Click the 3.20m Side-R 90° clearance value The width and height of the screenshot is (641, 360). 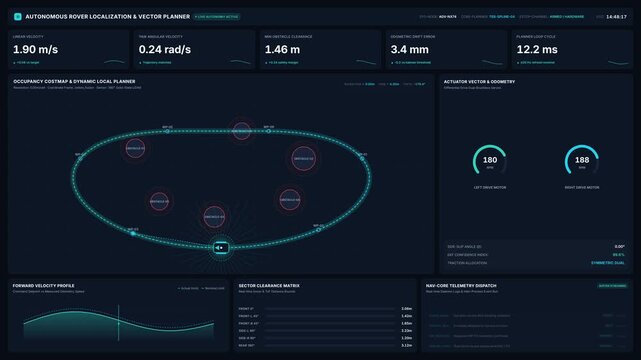[406, 338]
